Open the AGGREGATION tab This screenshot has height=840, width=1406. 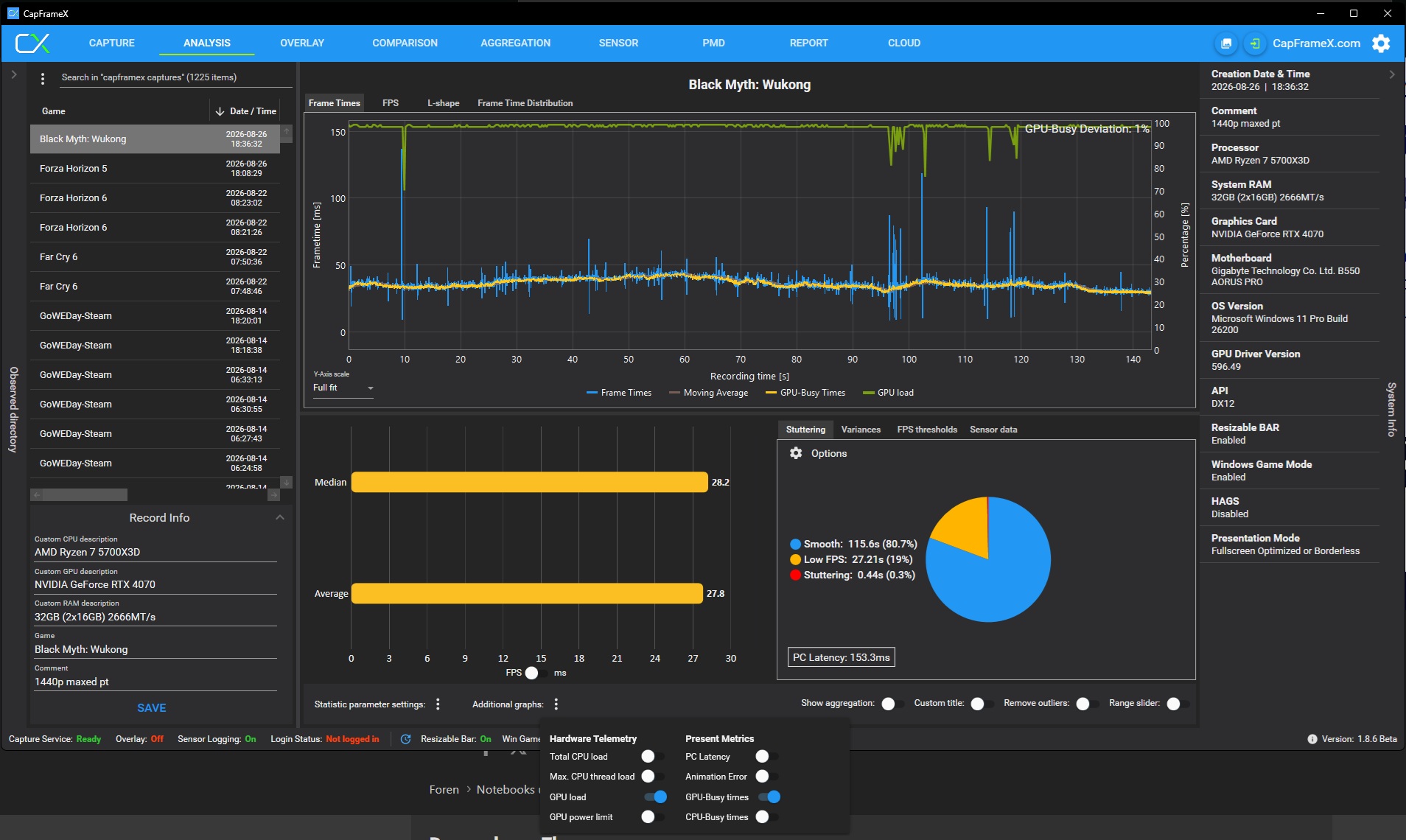click(516, 43)
